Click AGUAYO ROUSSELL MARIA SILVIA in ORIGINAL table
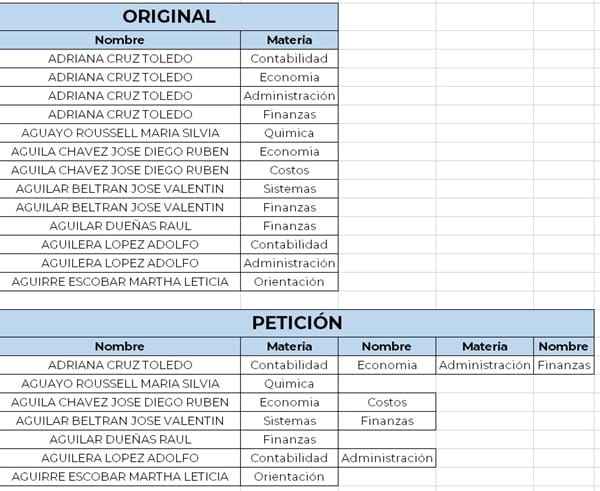The width and height of the screenshot is (600, 491). pos(120,133)
